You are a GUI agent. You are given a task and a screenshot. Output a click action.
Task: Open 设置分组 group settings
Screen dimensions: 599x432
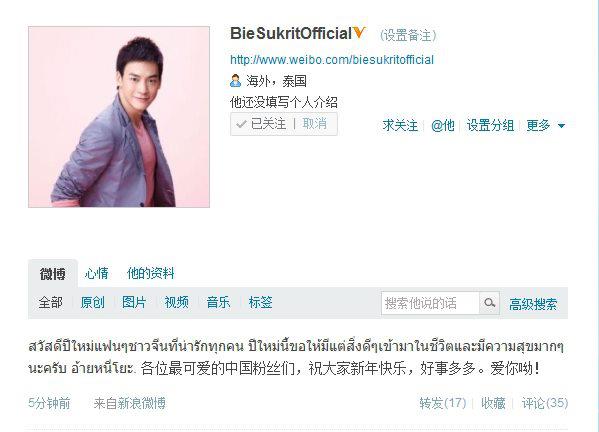(x=490, y=125)
